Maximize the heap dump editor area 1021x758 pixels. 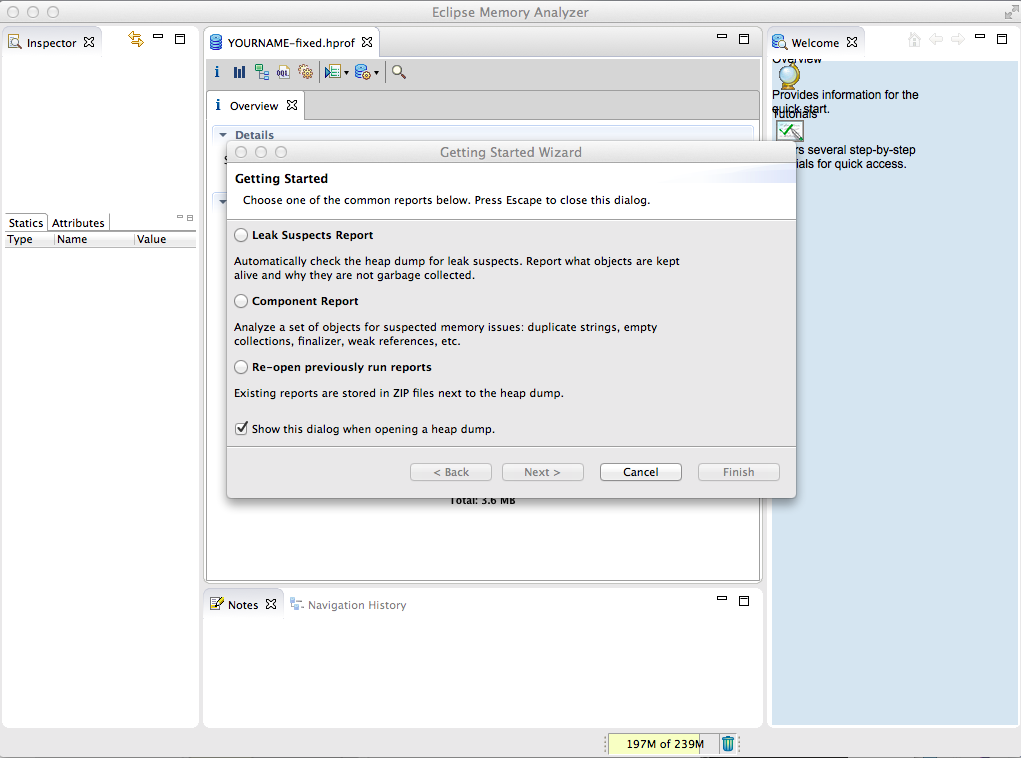(x=744, y=39)
